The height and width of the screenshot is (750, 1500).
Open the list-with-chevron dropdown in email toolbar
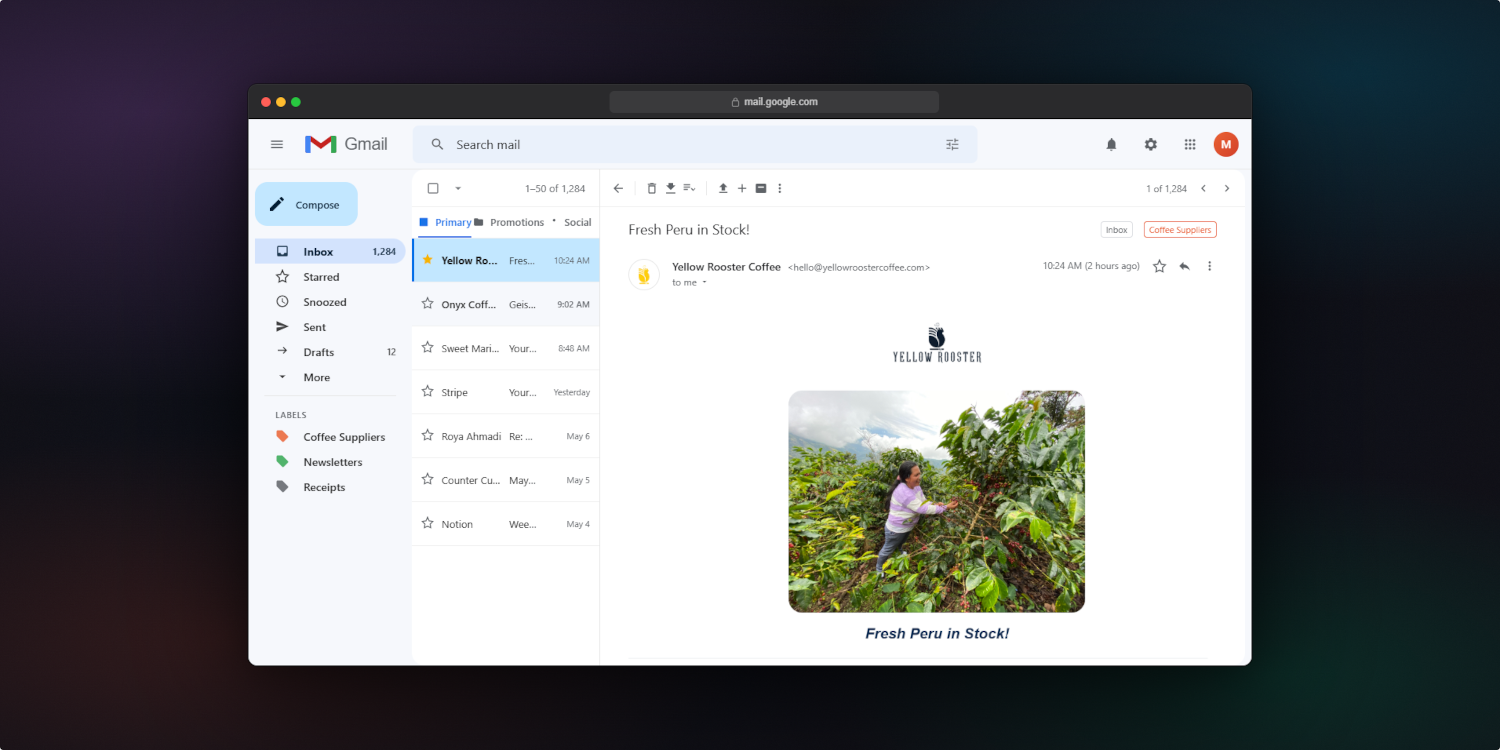click(689, 188)
